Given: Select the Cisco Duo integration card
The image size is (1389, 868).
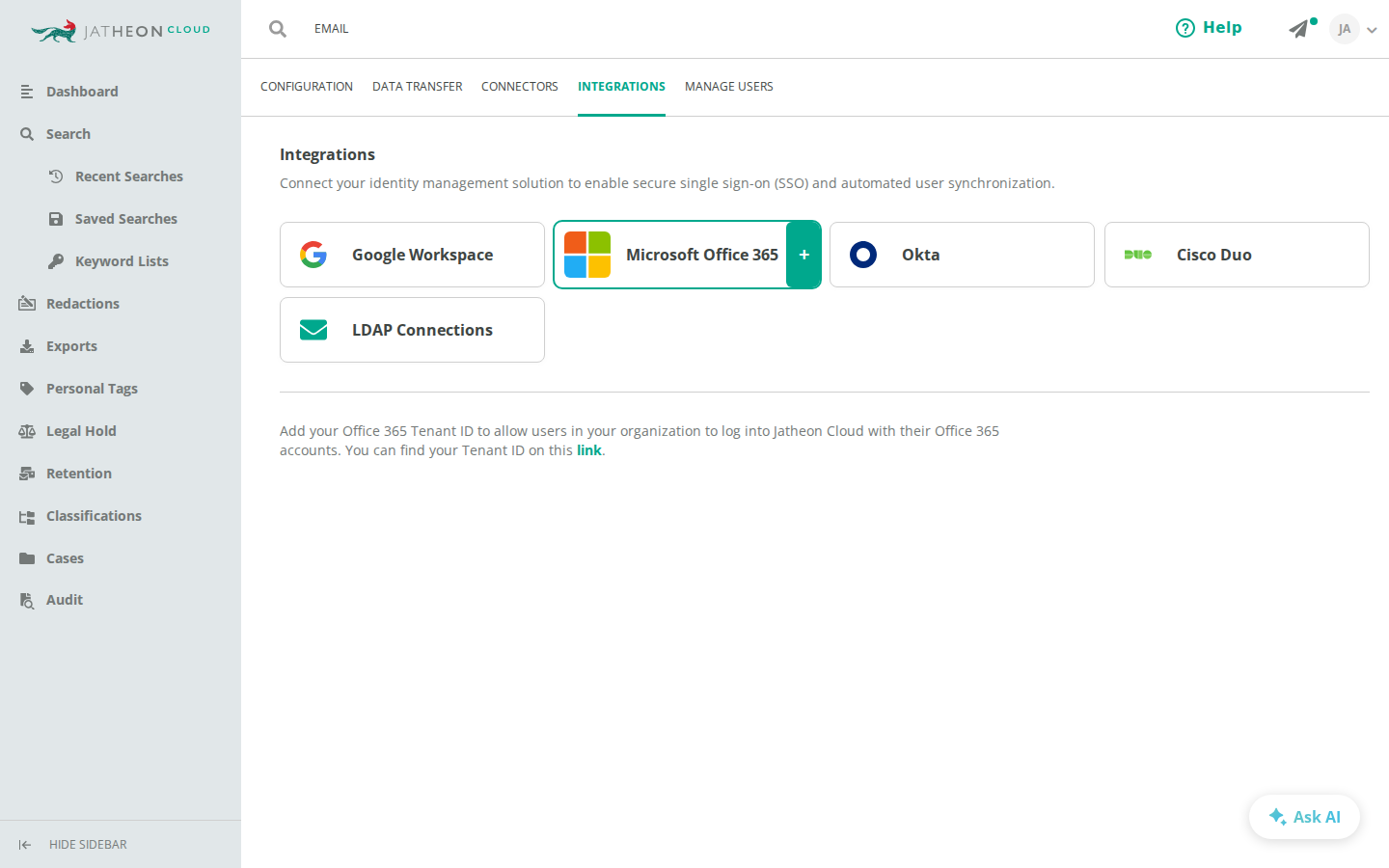Looking at the screenshot, I should pyautogui.click(x=1237, y=255).
